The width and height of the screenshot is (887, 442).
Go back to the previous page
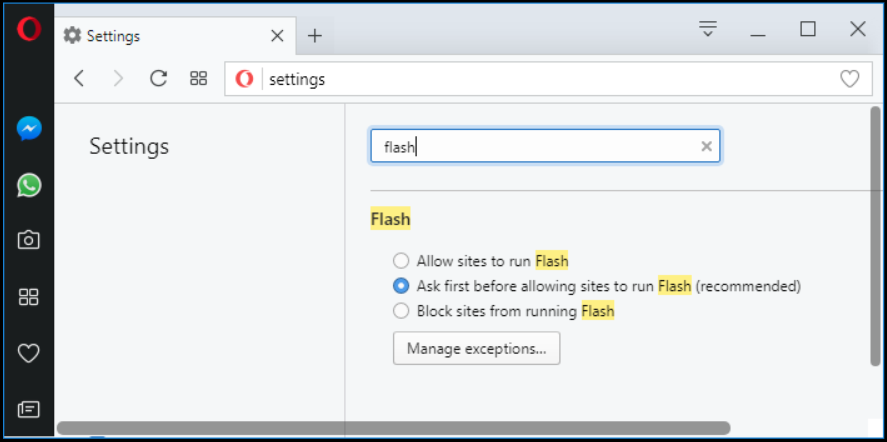tap(80, 78)
